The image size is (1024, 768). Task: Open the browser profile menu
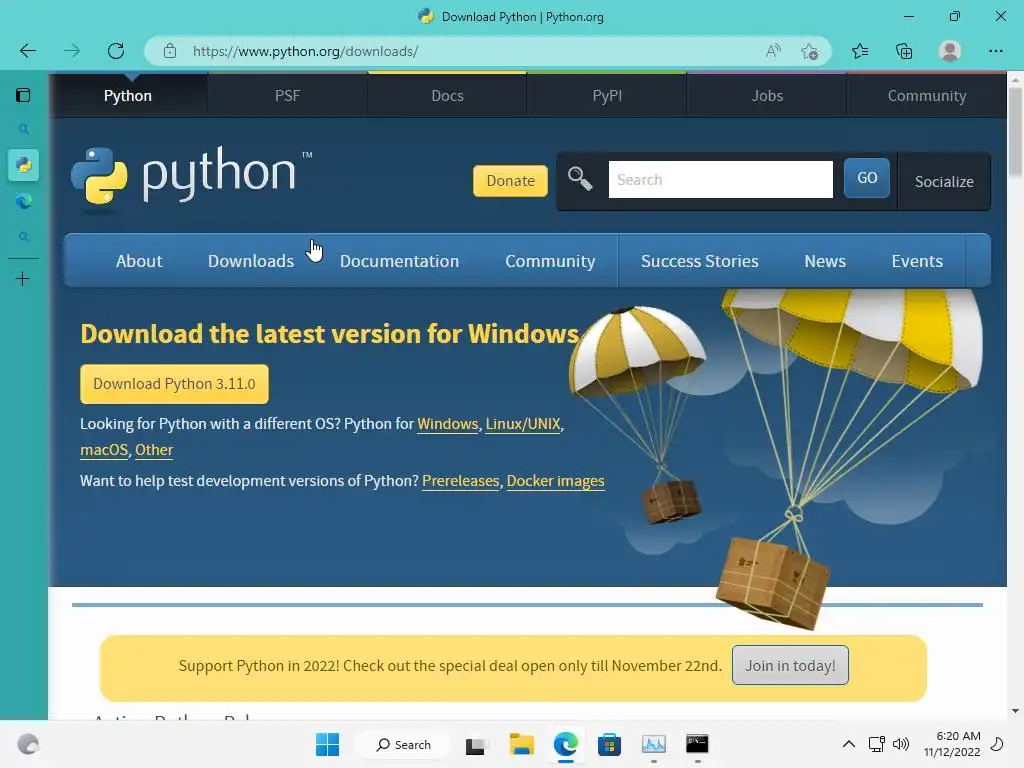[950, 51]
